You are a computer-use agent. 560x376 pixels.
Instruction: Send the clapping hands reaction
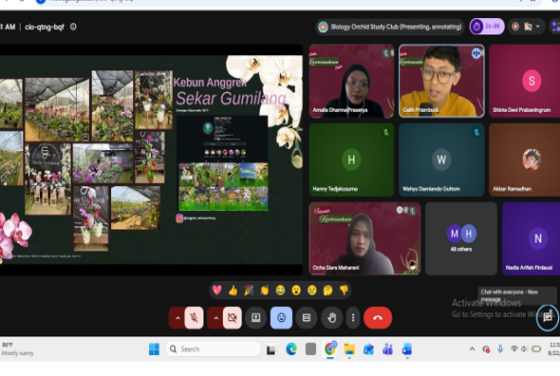click(x=265, y=290)
